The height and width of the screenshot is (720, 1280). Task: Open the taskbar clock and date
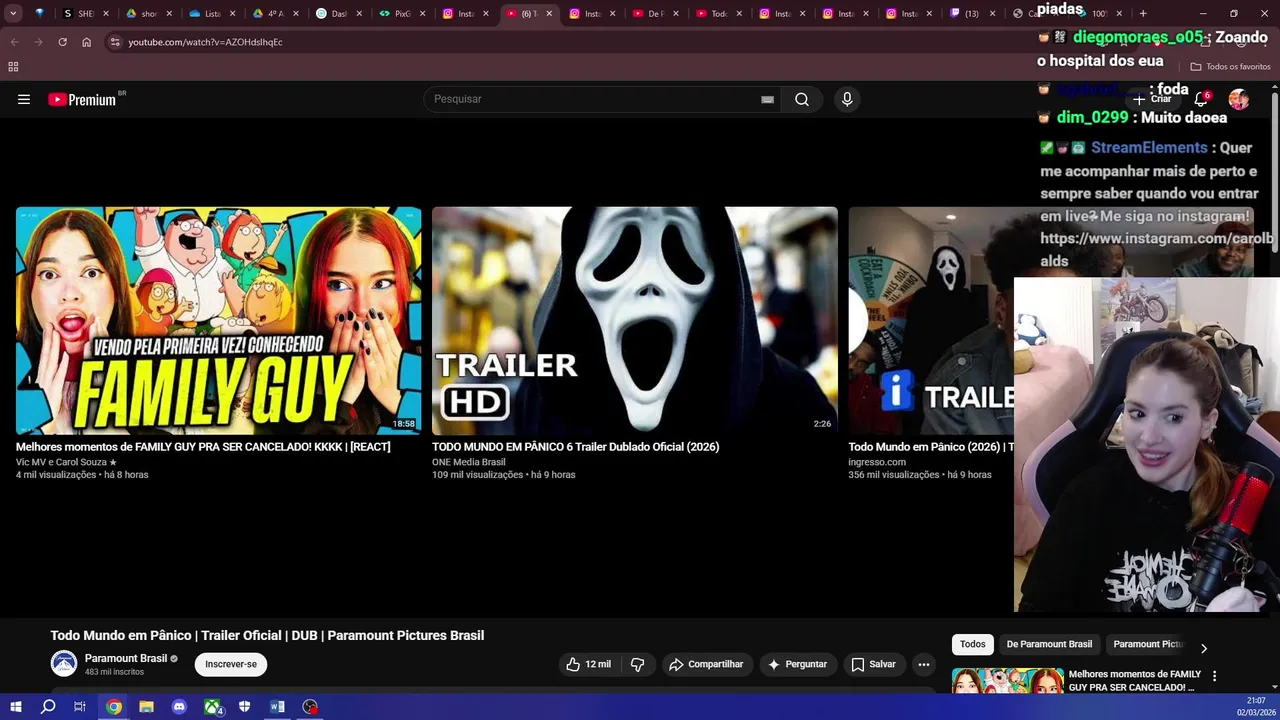click(1256, 707)
